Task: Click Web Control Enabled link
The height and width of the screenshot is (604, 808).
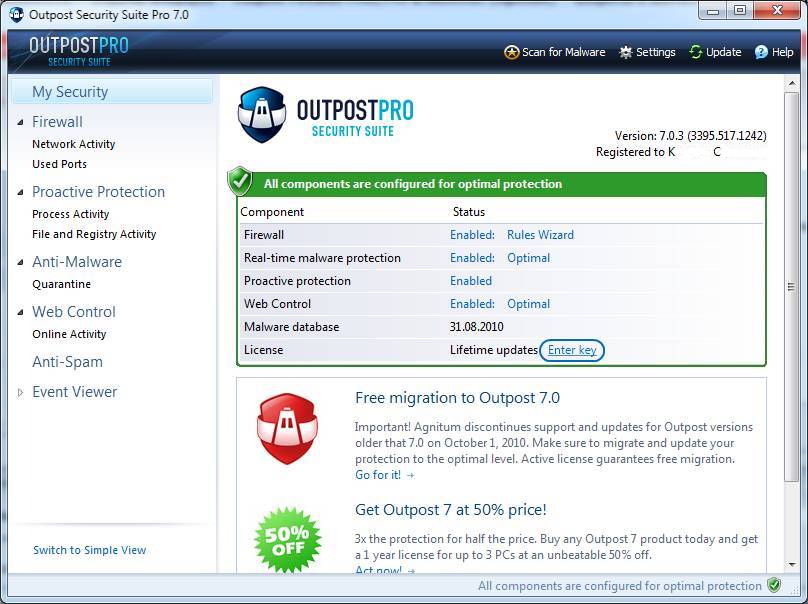Action: (472, 304)
